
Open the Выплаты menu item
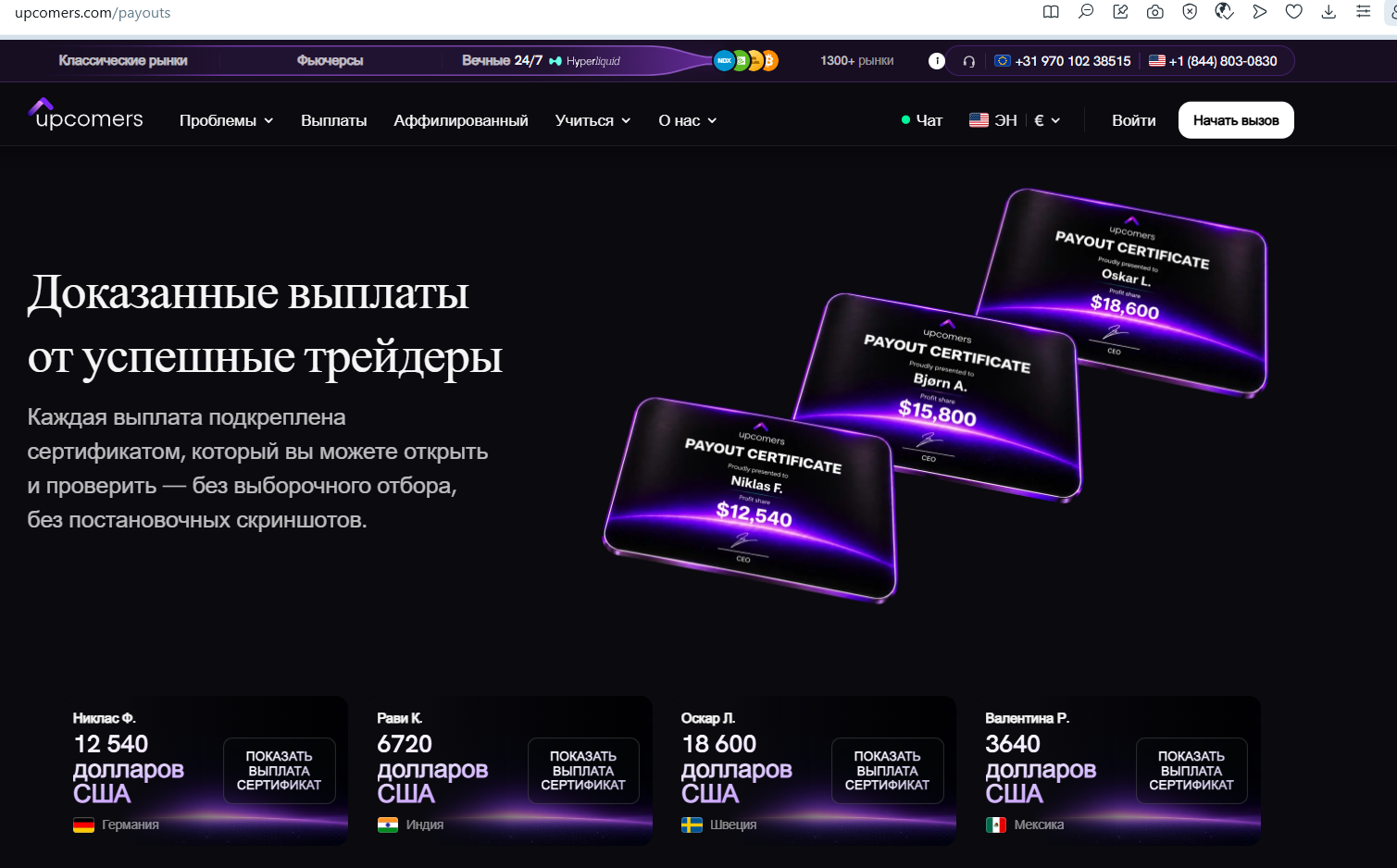tap(334, 120)
